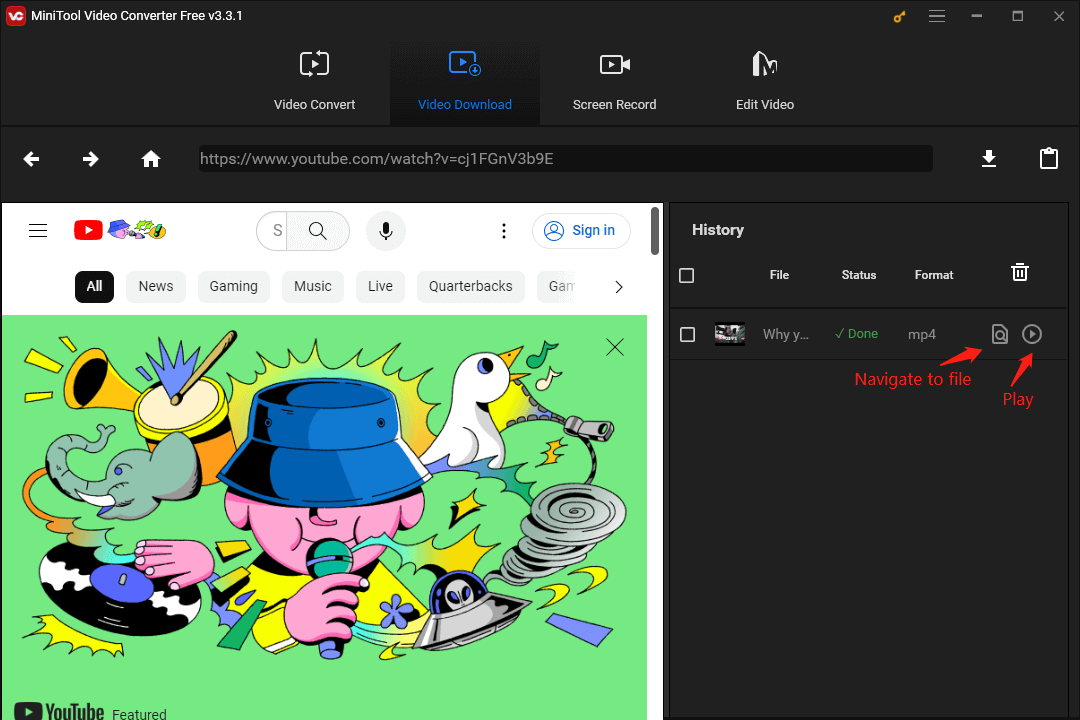Screen dimensions: 1080x720
Task: Click the YouTube search box
Action: point(273,230)
